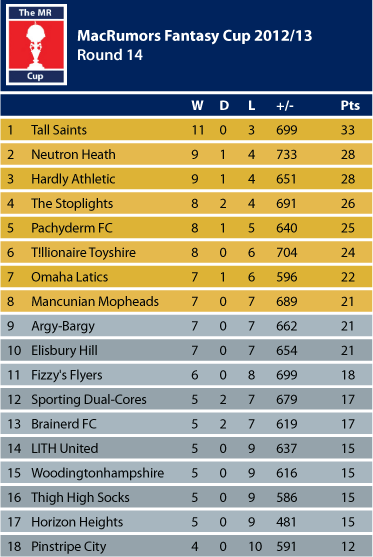Select the Sporting Dual-Cores row

coord(186,399)
